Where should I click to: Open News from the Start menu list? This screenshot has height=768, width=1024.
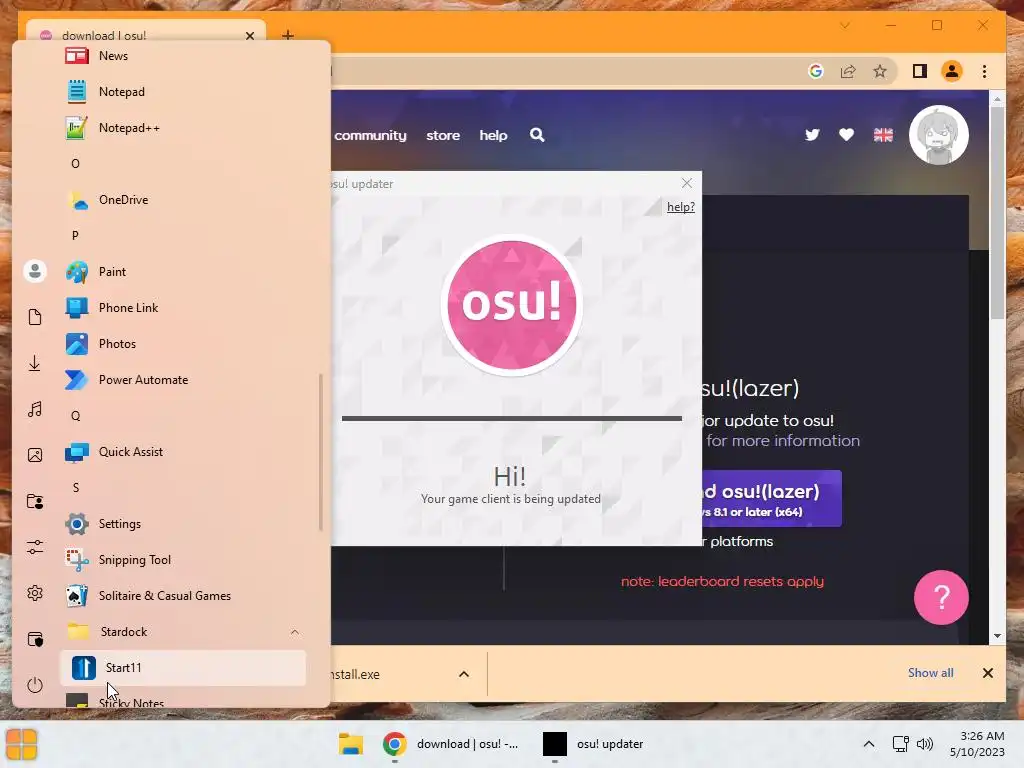click(x=184, y=56)
